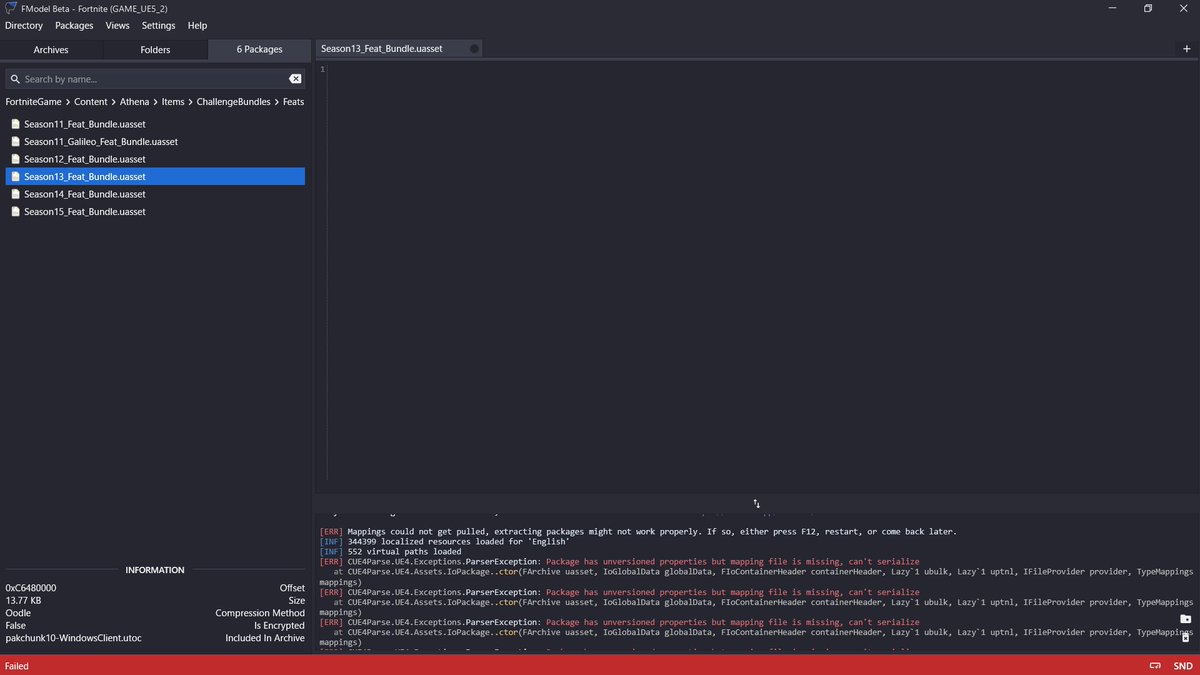Screen dimensions: 1200x675
Task: Switch to the Folders tab
Action: (x=155, y=49)
